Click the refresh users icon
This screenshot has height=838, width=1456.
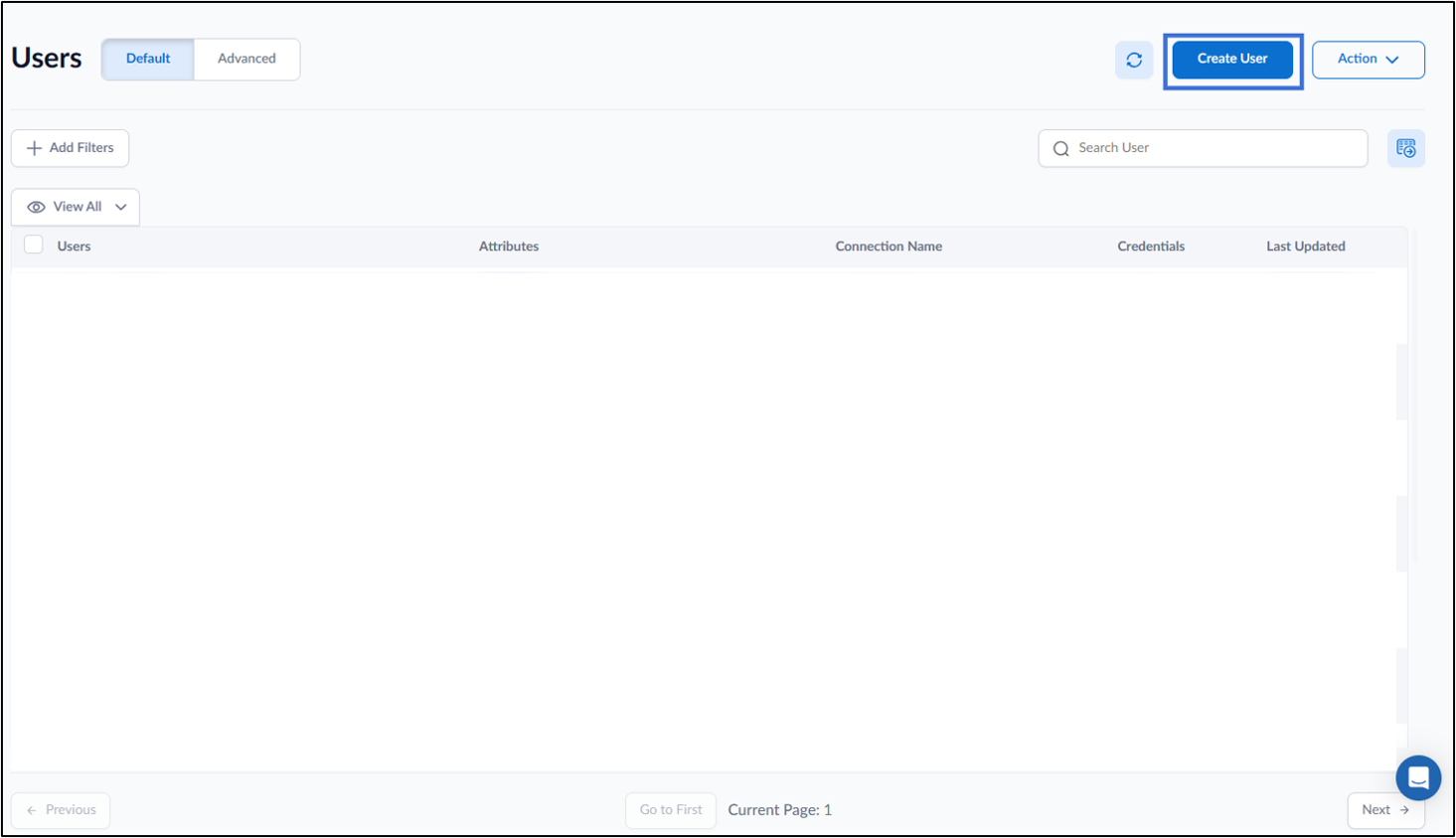click(x=1134, y=60)
